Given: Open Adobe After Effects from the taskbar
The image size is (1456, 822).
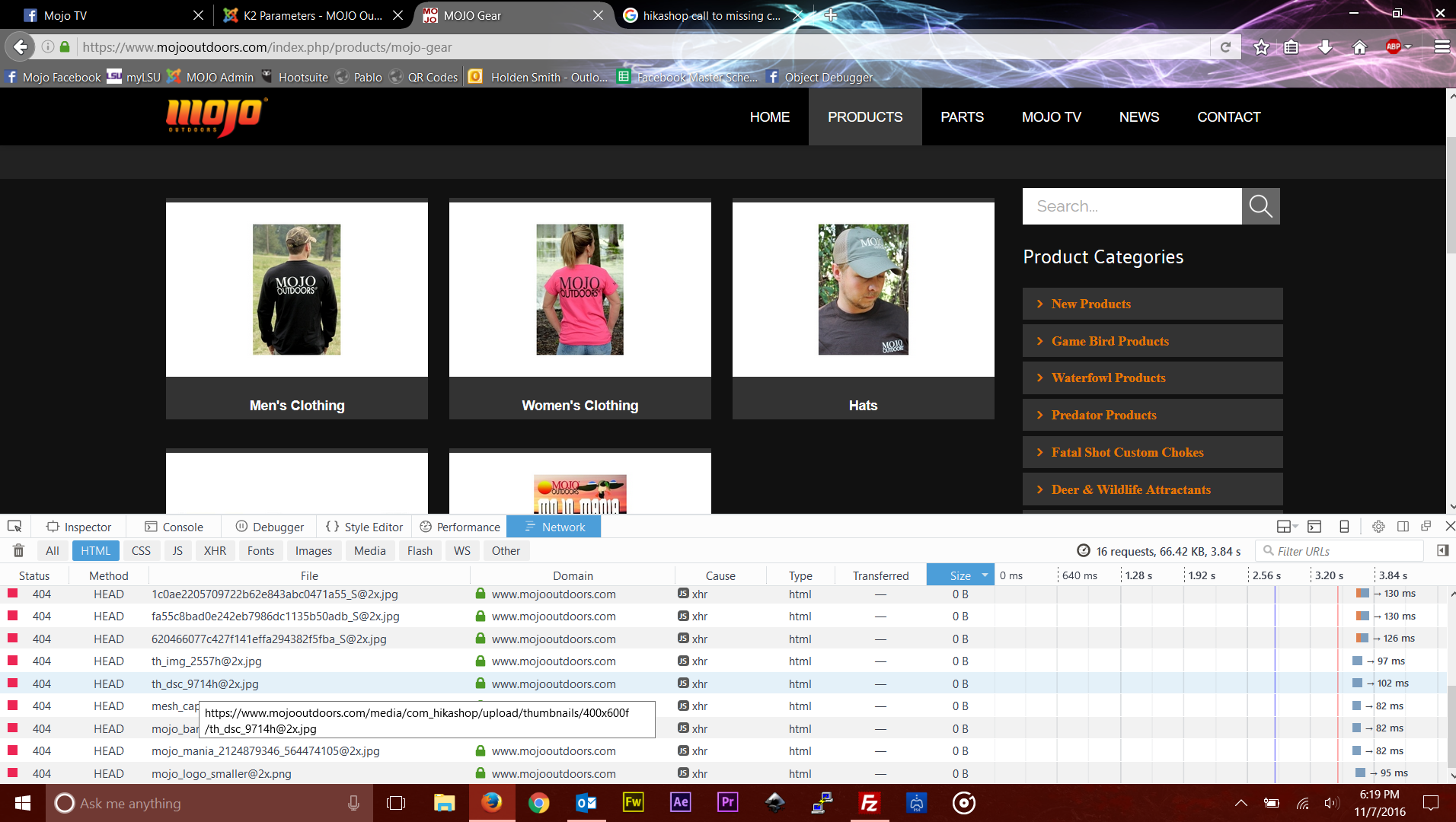Looking at the screenshot, I should pos(681,803).
